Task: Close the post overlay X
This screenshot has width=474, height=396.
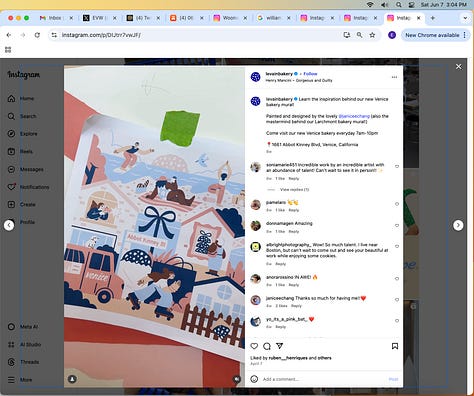Action: pyautogui.click(x=459, y=67)
